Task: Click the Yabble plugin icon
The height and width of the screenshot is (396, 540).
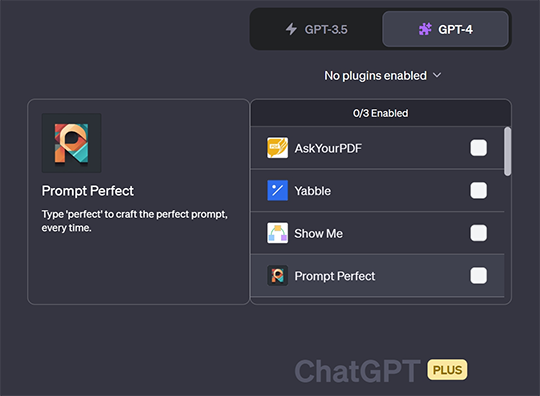Action: tap(278, 190)
